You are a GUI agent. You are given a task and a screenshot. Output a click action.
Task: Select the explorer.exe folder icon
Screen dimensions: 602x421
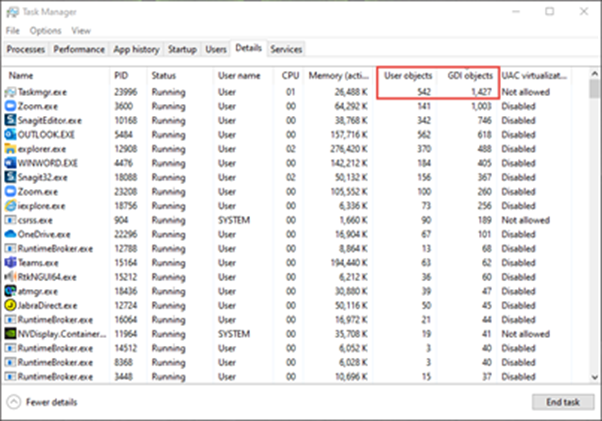pos(12,147)
